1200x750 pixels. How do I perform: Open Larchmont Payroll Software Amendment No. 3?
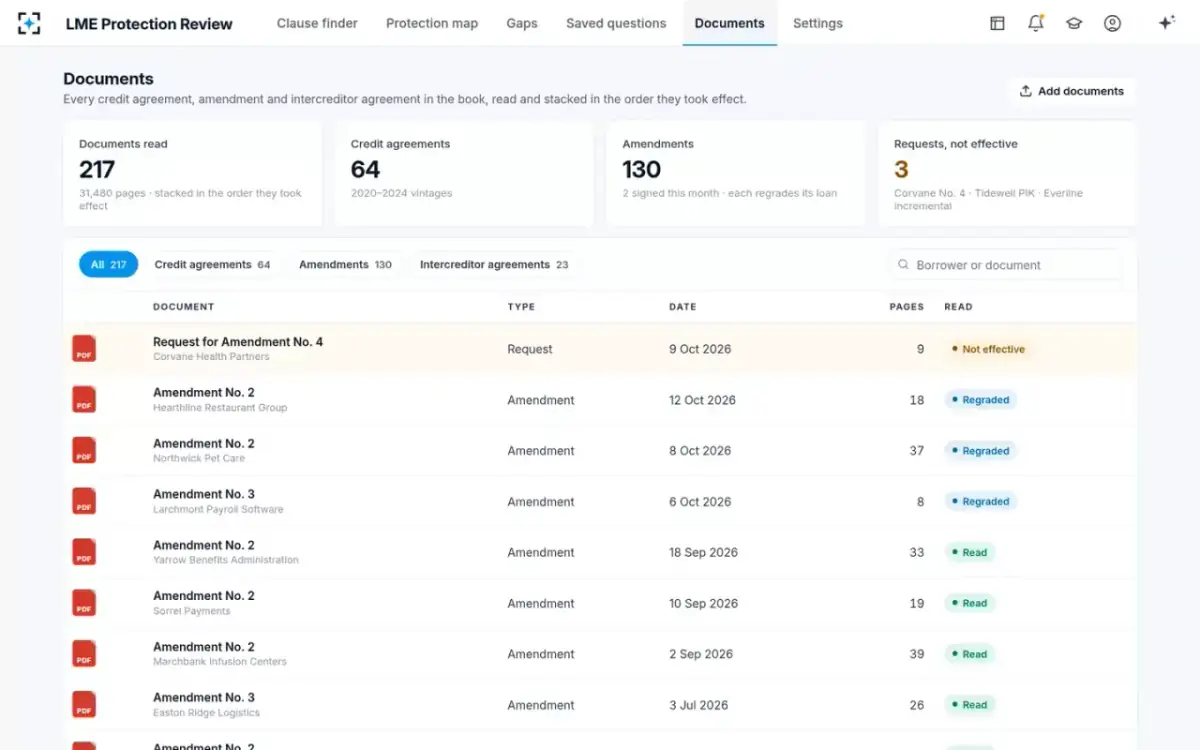click(x=204, y=494)
